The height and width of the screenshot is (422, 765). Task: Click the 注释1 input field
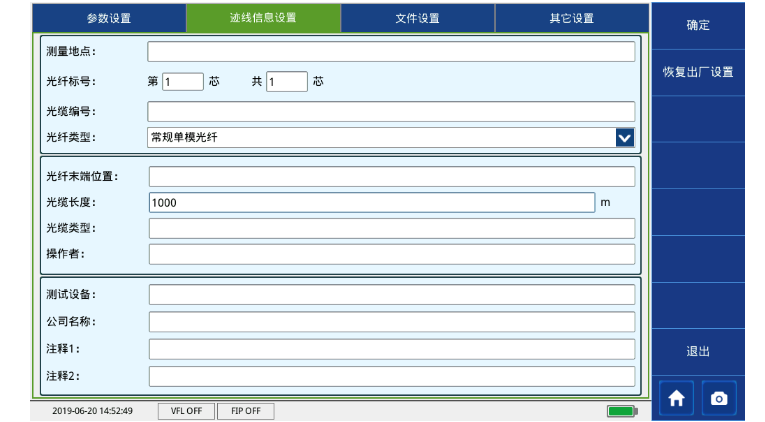coord(392,349)
